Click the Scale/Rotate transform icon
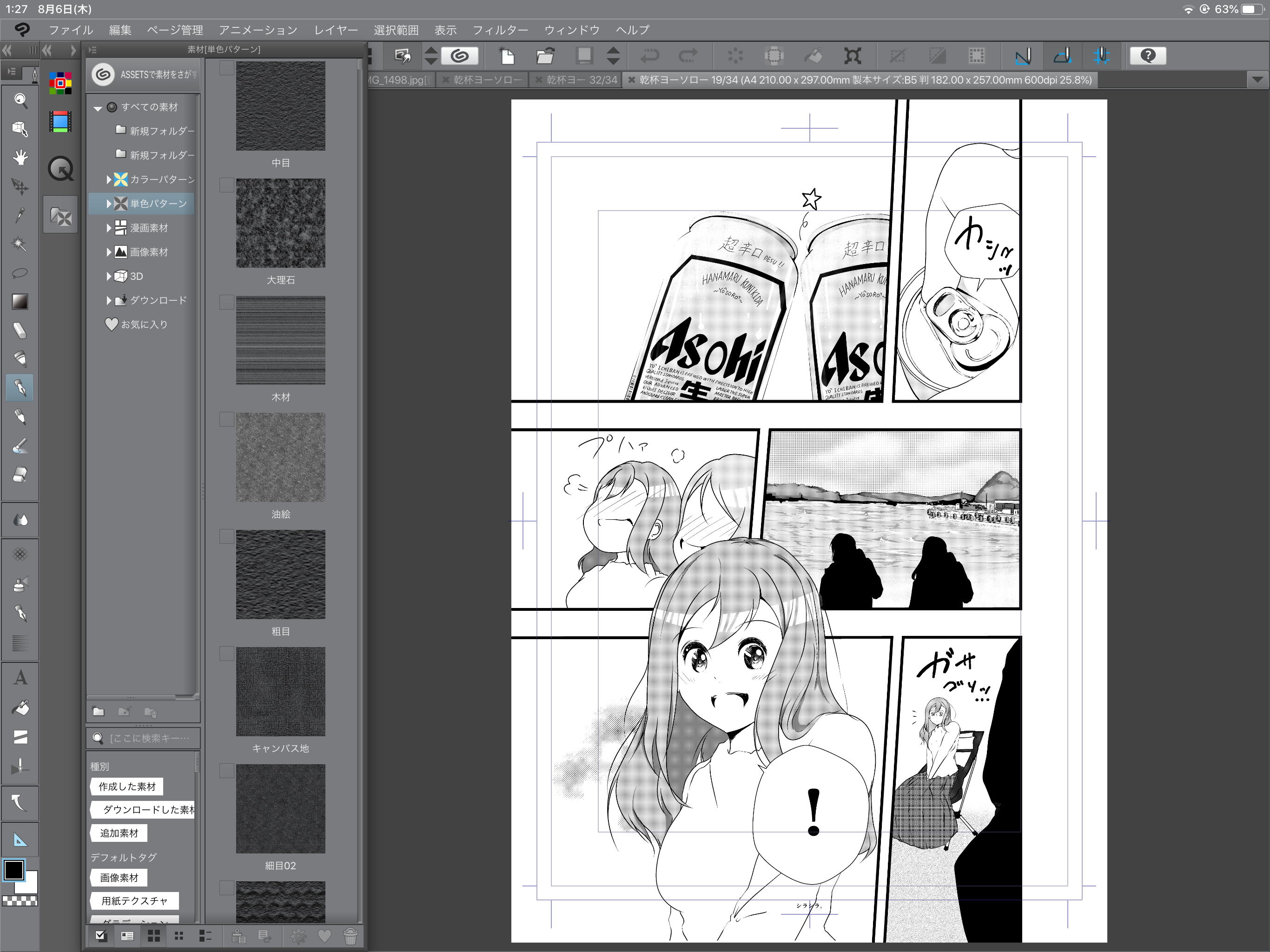Image resolution: width=1270 pixels, height=952 pixels. [853, 56]
